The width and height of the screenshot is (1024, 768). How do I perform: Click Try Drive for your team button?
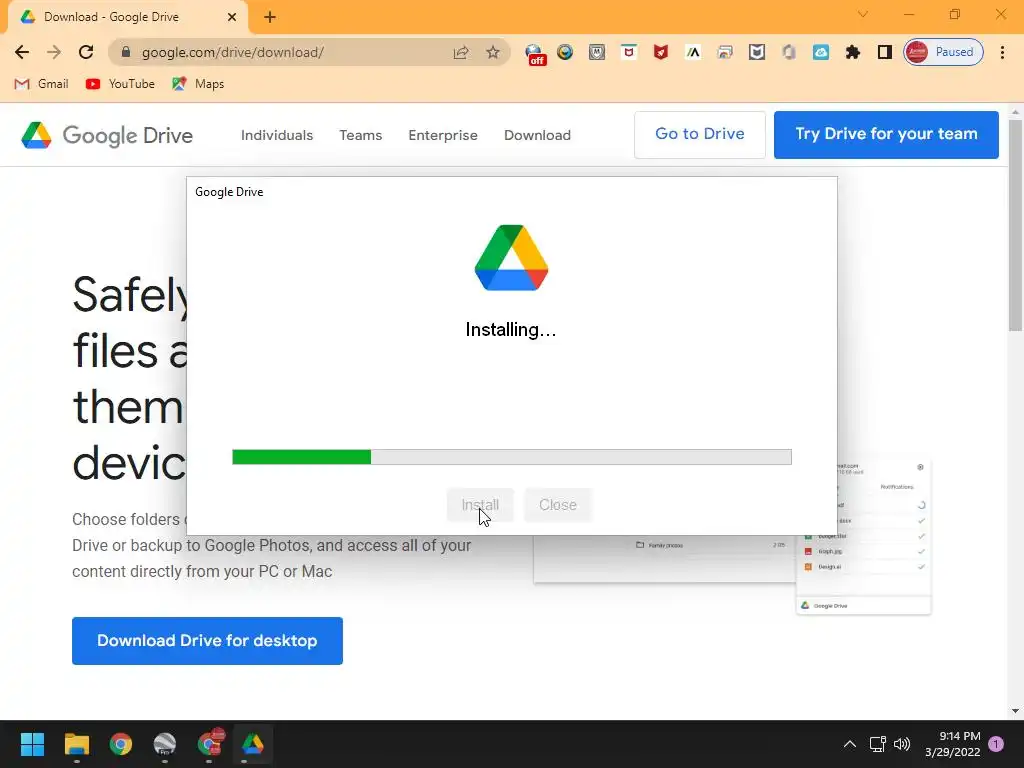click(x=886, y=135)
